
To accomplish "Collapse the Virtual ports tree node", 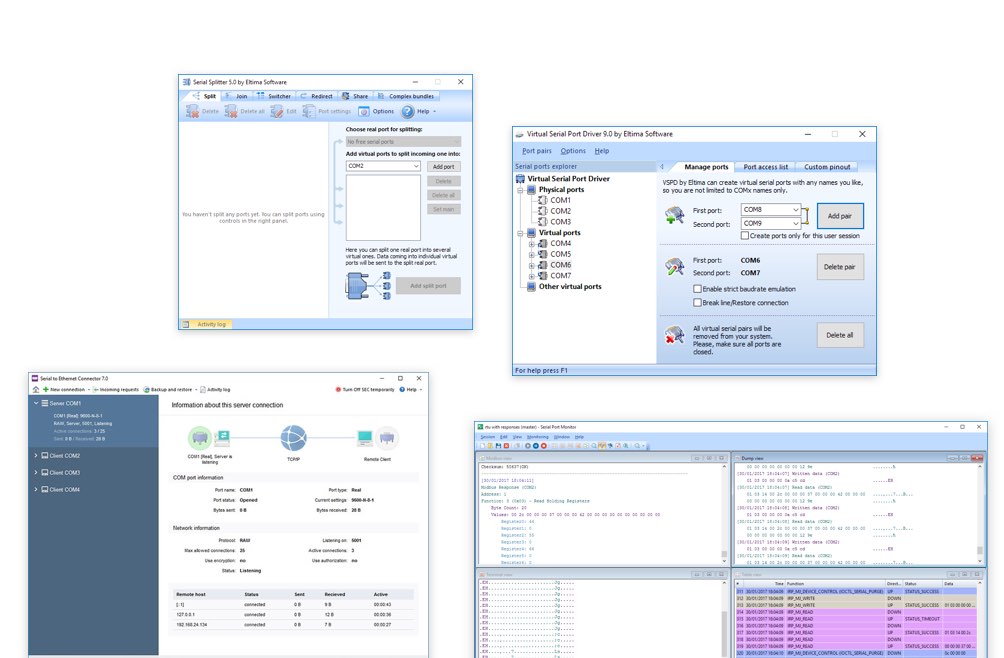I will (x=521, y=233).
